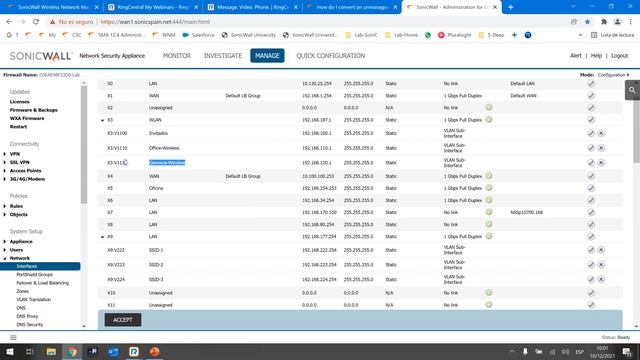Edit the X9 LAN interface
The width and height of the screenshot is (640, 360).
[x=591, y=237]
